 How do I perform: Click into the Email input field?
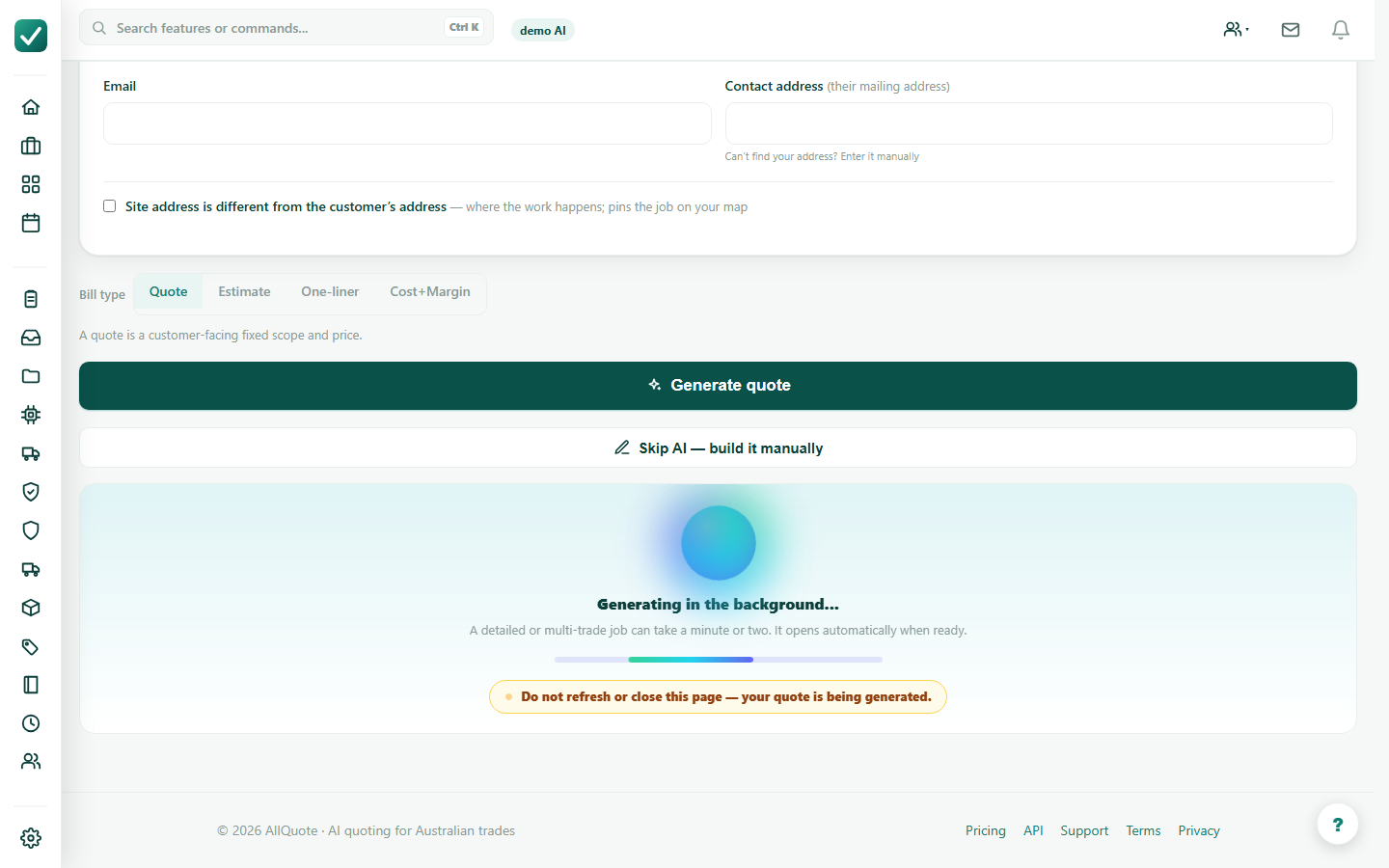[x=407, y=123]
